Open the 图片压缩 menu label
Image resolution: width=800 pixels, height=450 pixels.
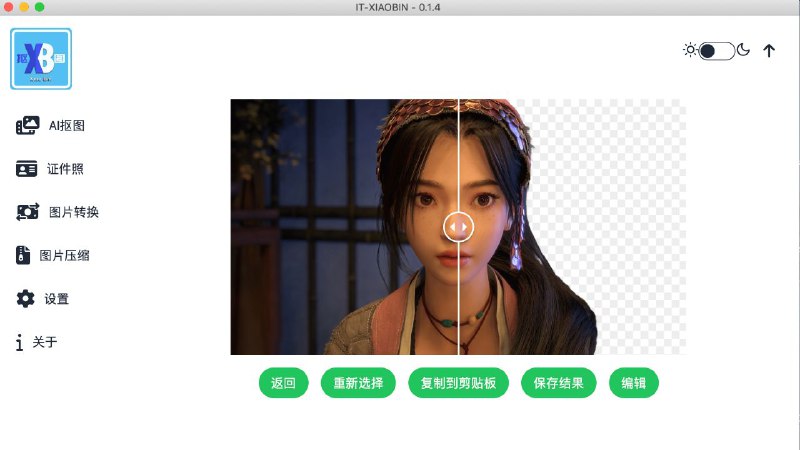click(x=65, y=255)
